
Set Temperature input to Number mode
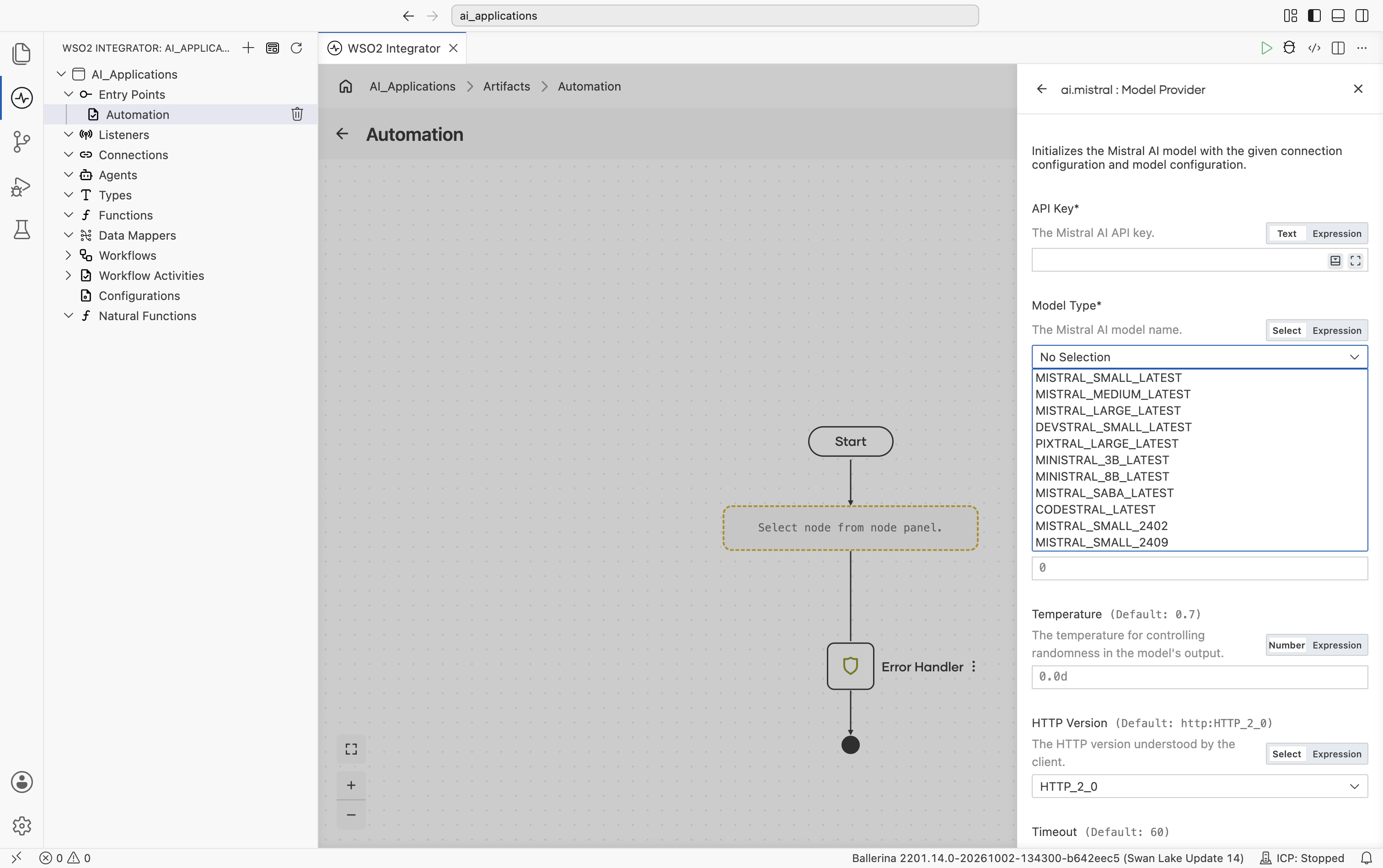(1287, 645)
